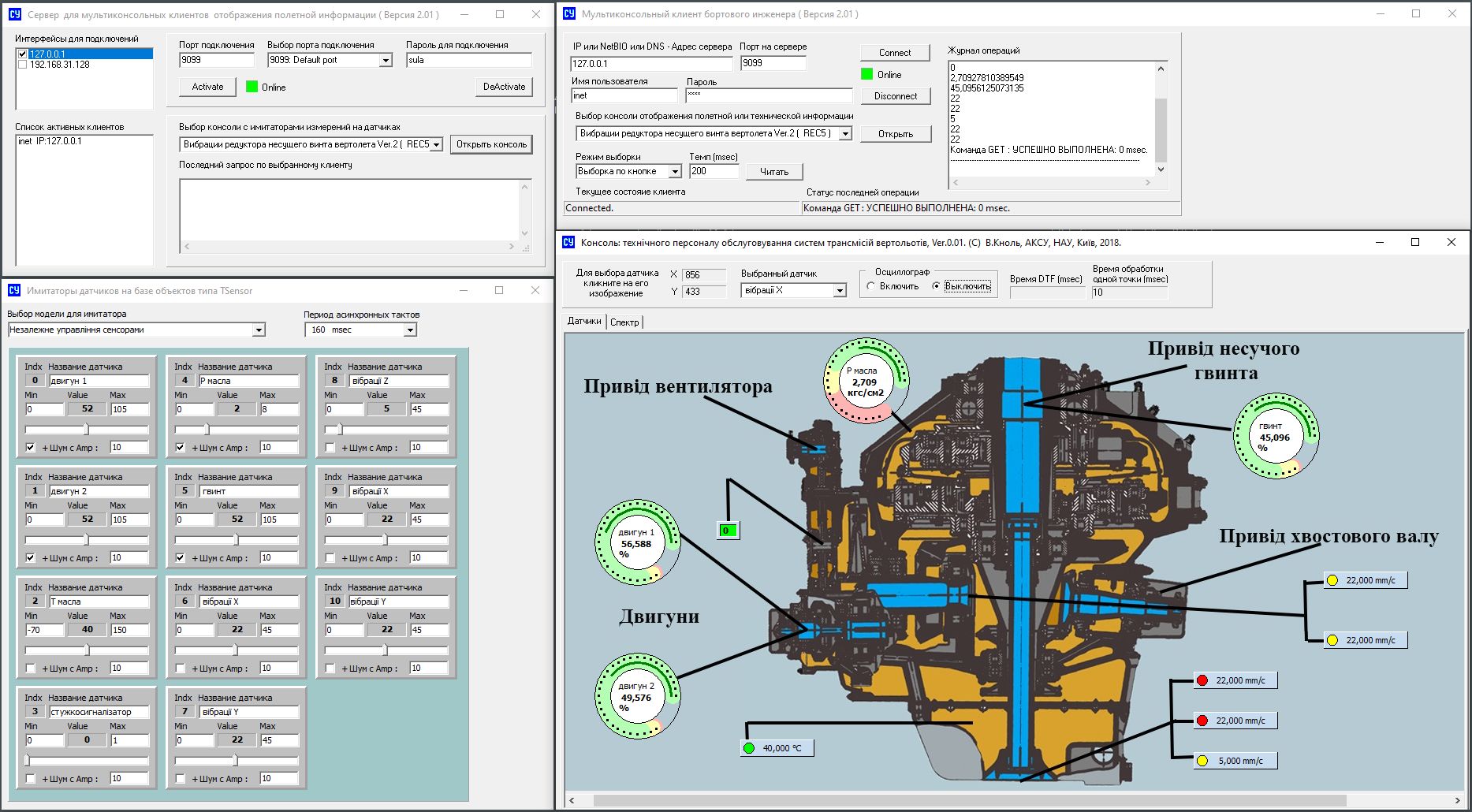The width and height of the screenshot is (1472, 812).
Task: Enable the 192.168.31.128 interface checkbox
Action: (x=22, y=65)
